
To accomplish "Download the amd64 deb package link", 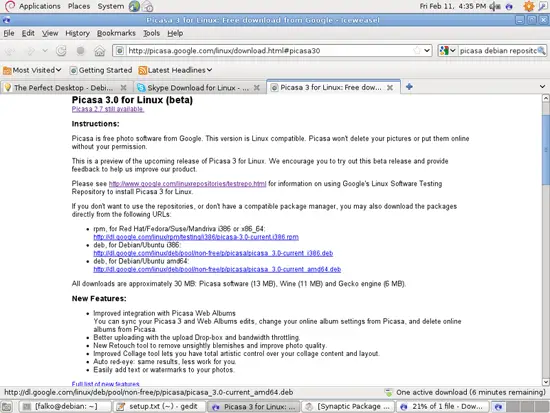I will (217, 269).
